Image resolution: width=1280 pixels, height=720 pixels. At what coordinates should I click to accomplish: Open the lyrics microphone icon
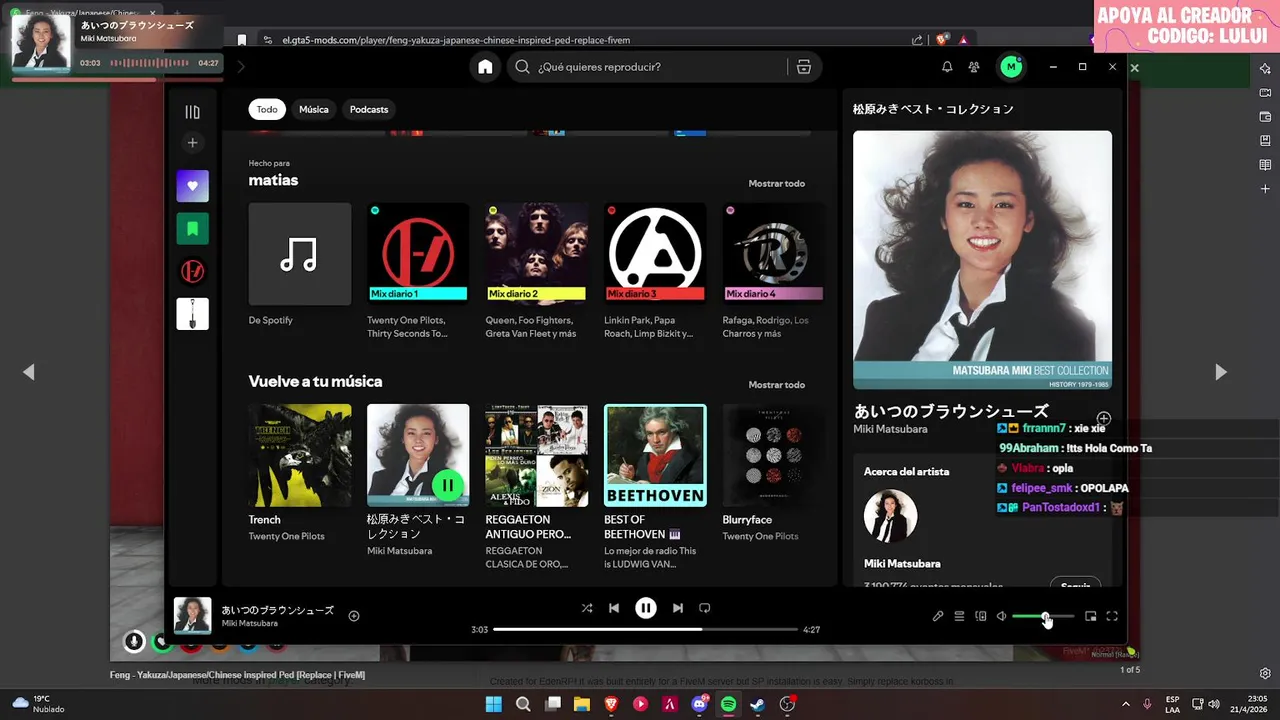[x=938, y=616]
